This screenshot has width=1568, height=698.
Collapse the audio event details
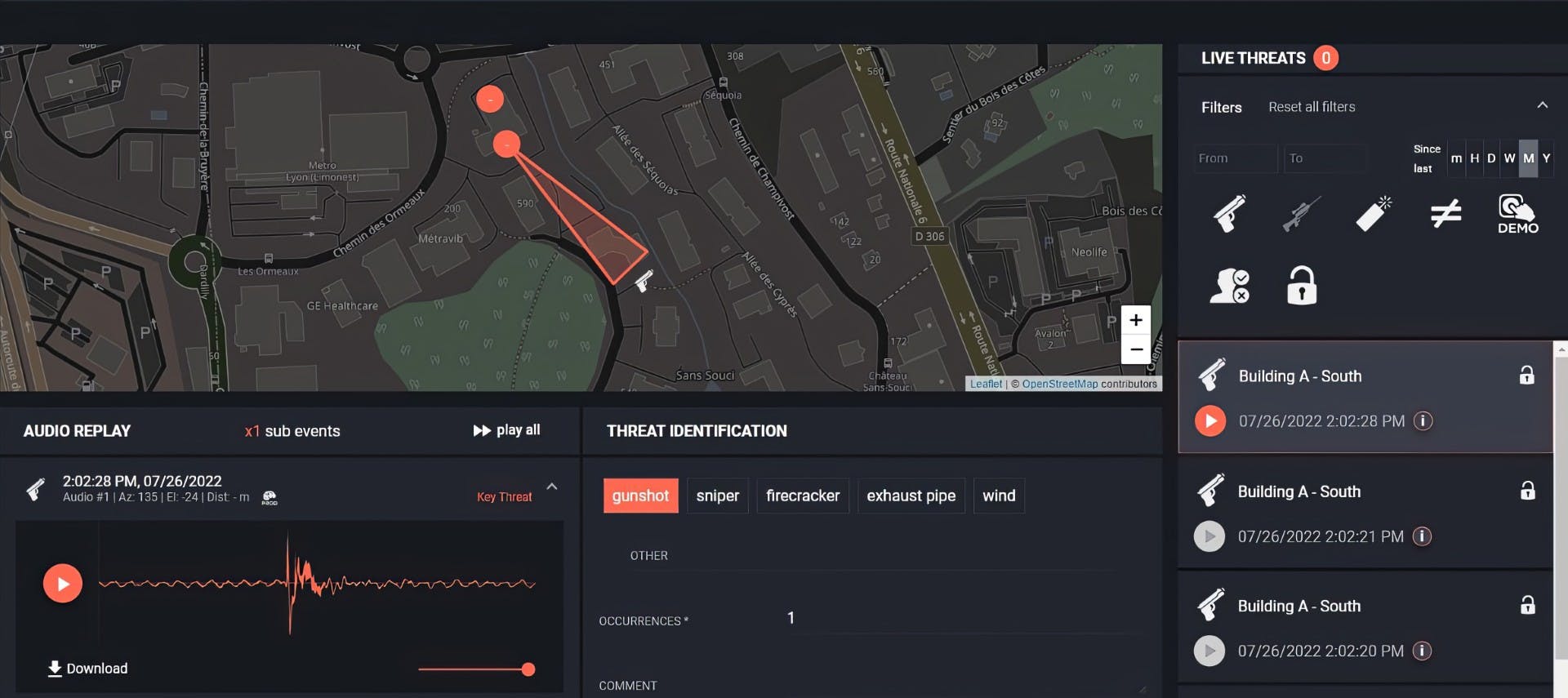coord(552,487)
